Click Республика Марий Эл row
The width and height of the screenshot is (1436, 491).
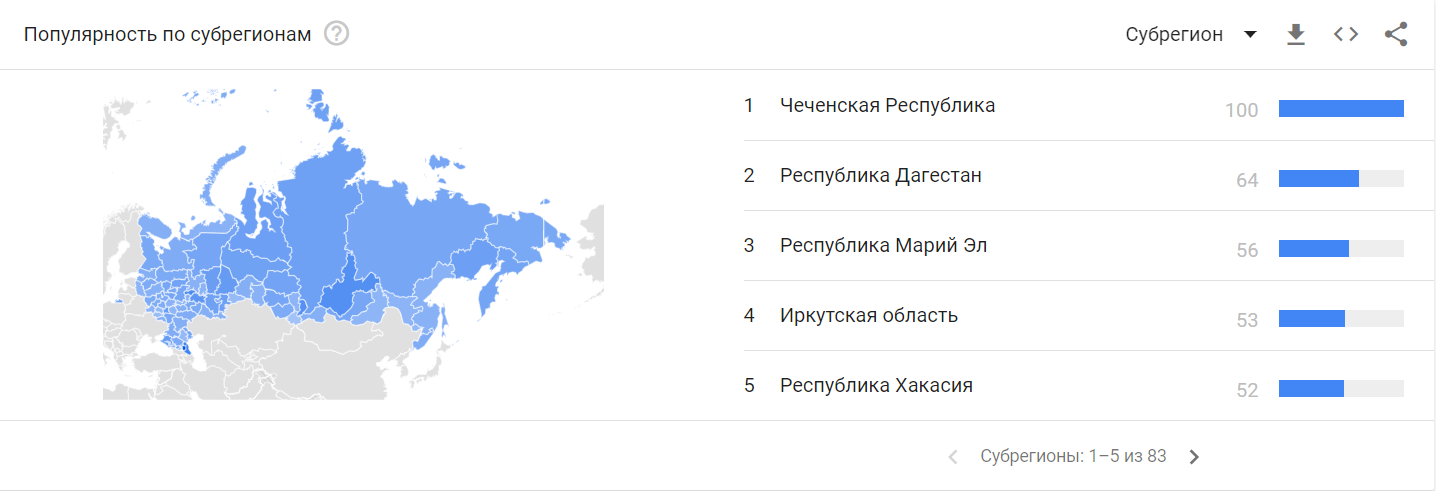pos(883,245)
